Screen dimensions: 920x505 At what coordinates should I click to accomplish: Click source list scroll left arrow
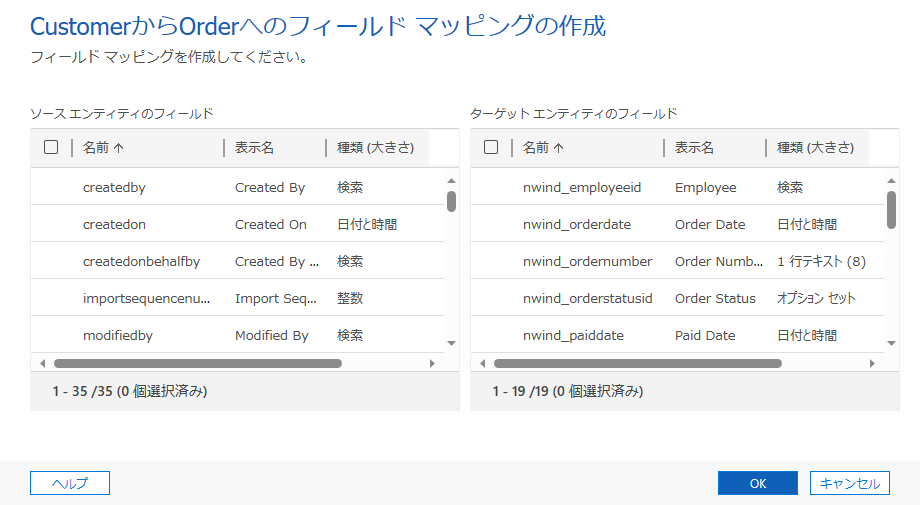coord(42,364)
